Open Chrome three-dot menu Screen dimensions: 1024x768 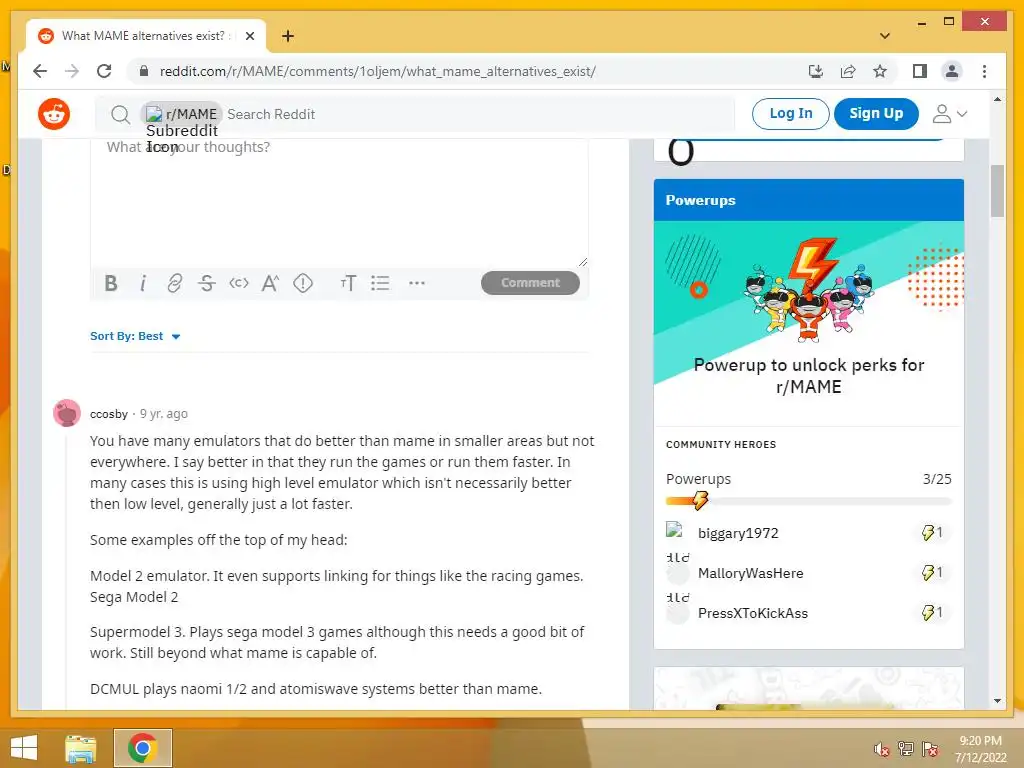click(x=984, y=71)
